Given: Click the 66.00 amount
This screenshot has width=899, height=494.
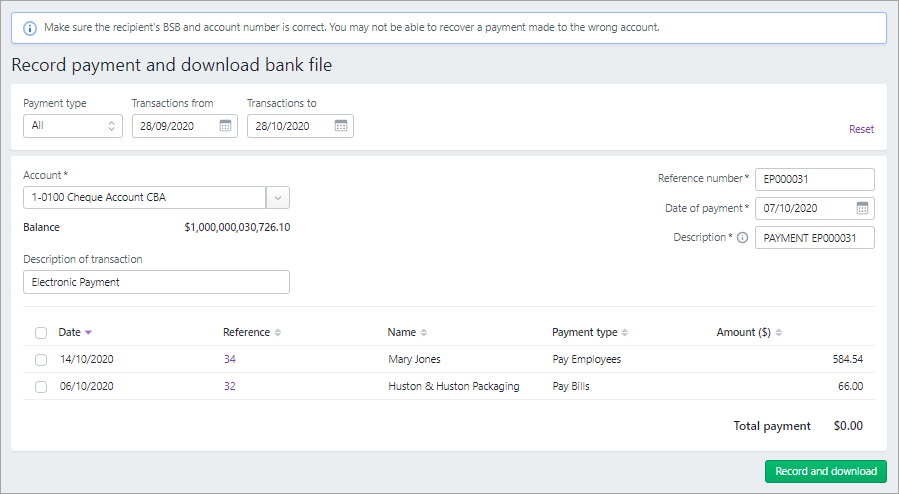Looking at the screenshot, I should coord(850,386).
